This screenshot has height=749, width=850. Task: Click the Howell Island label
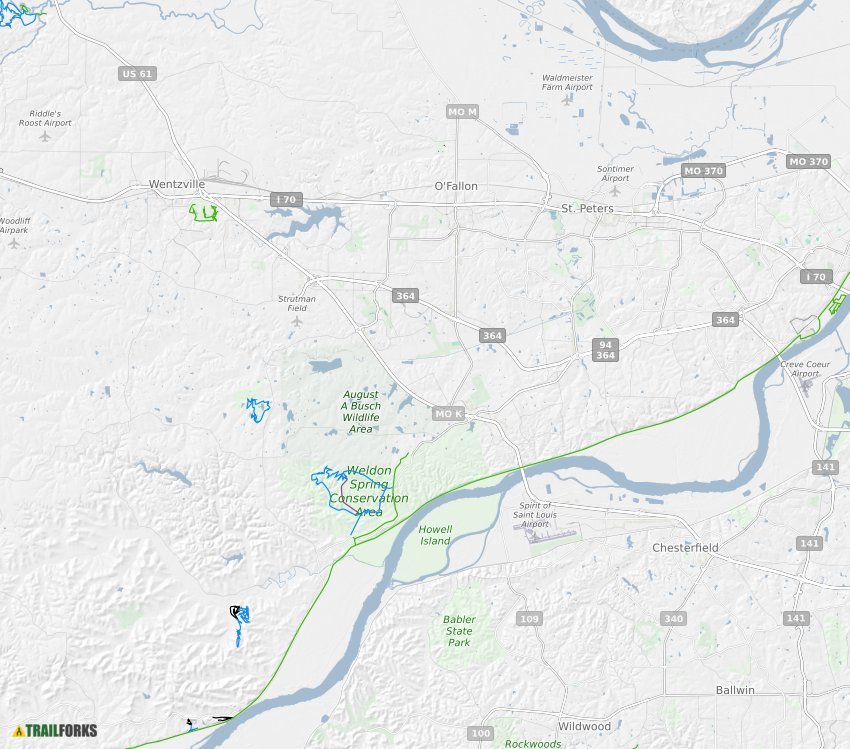pos(435,535)
